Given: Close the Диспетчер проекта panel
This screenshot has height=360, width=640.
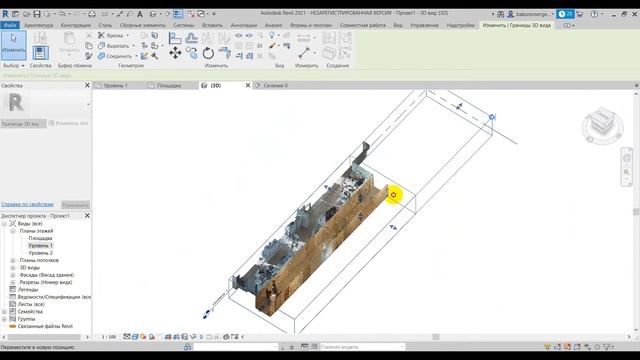Looking at the screenshot, I should 87,216.
